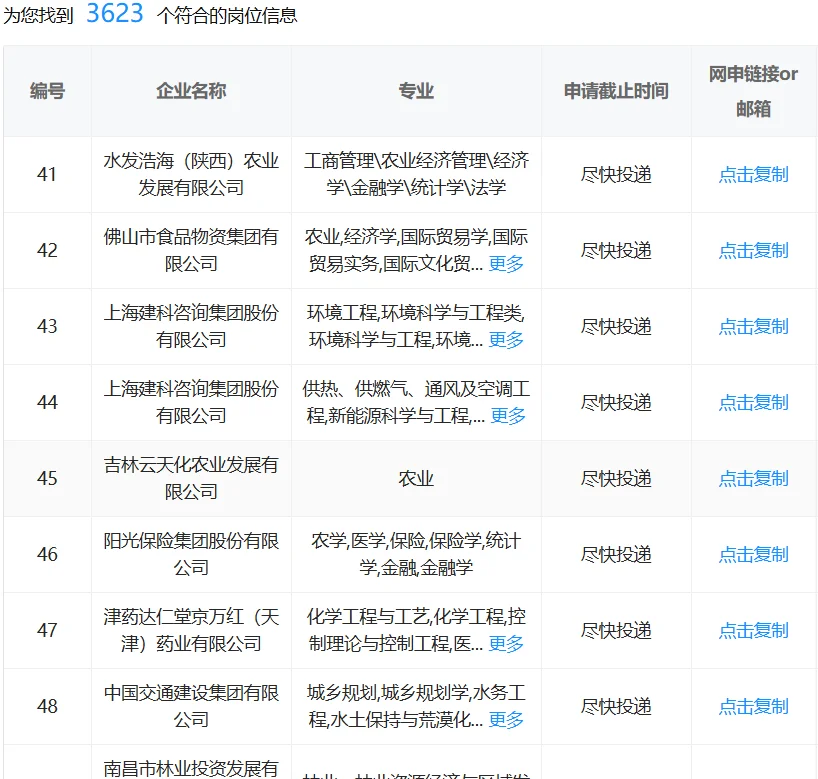This screenshot has height=779, width=818.
Task: Click 尽快投递 deadline in row 41
Action: point(616,174)
